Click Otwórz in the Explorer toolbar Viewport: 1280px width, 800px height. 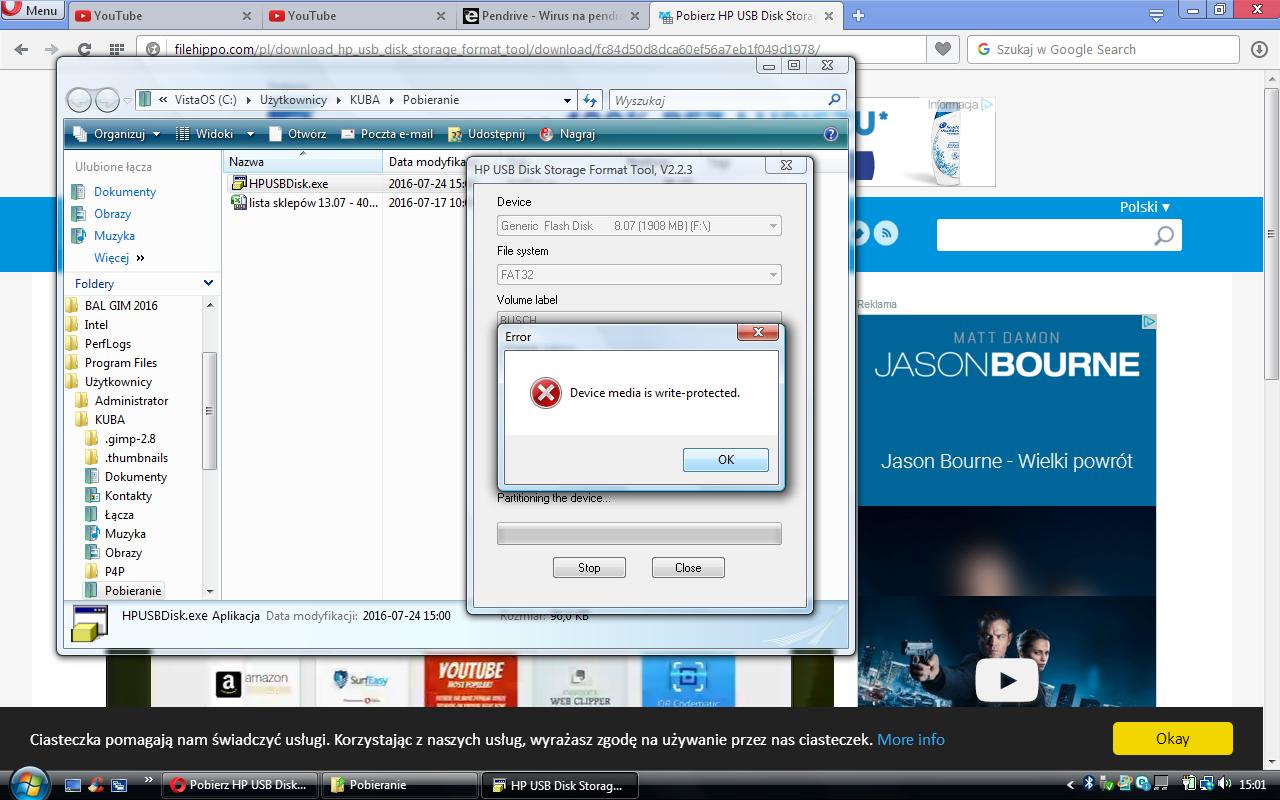pos(298,134)
